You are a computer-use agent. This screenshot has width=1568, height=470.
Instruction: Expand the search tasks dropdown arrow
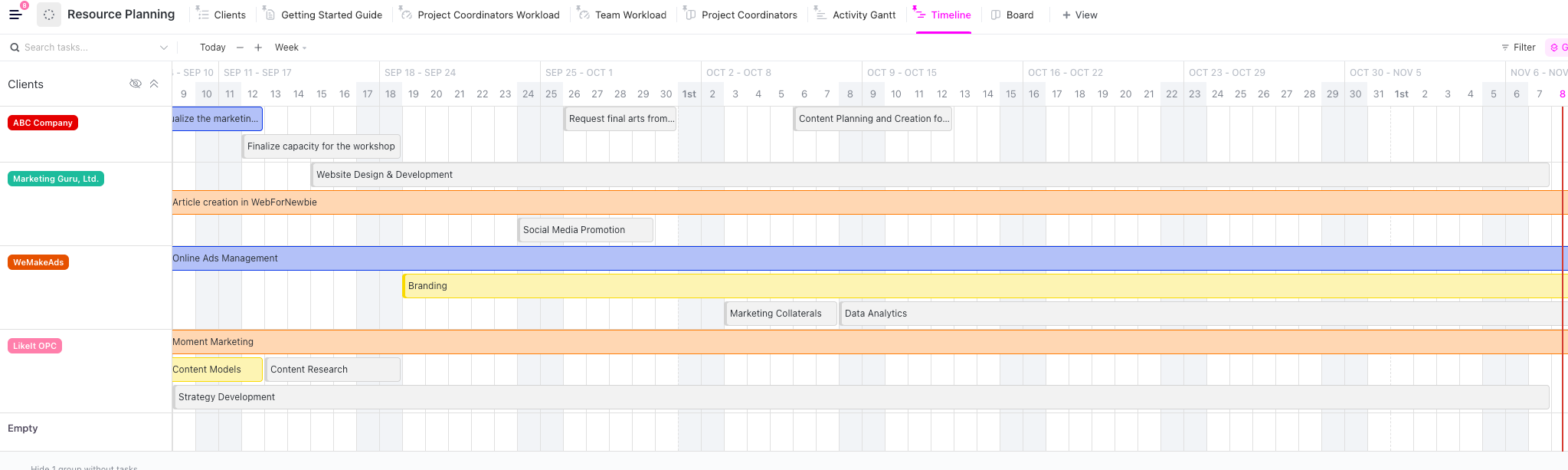tap(163, 48)
